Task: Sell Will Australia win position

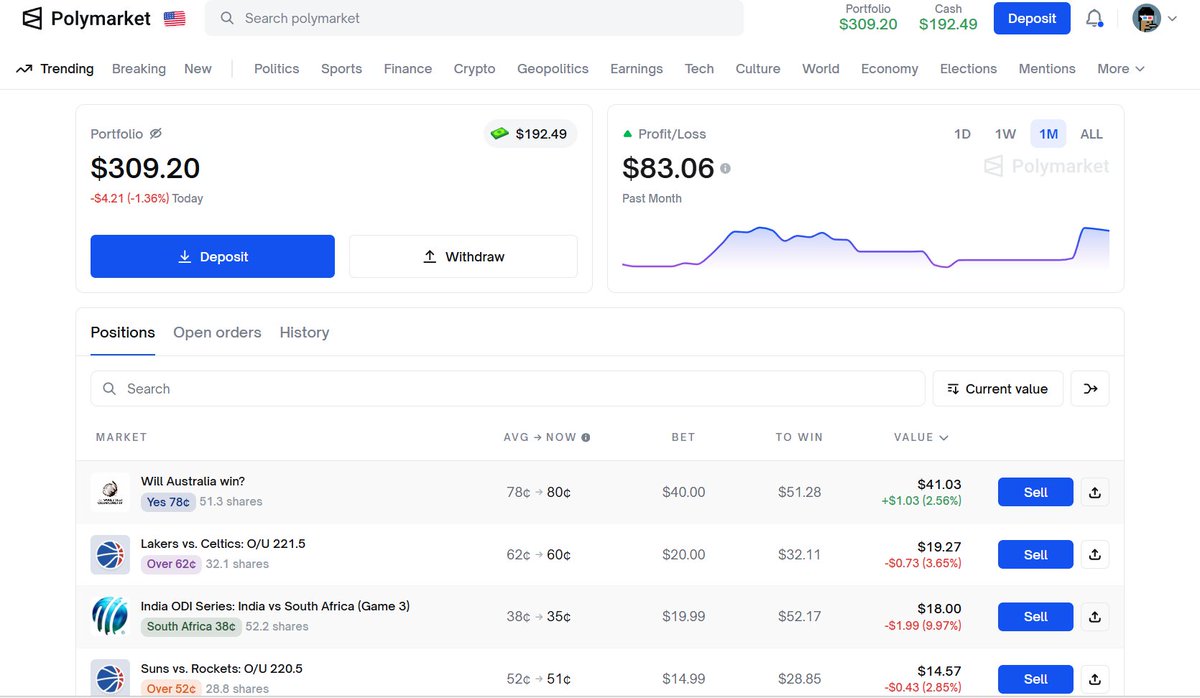Action: [1036, 492]
